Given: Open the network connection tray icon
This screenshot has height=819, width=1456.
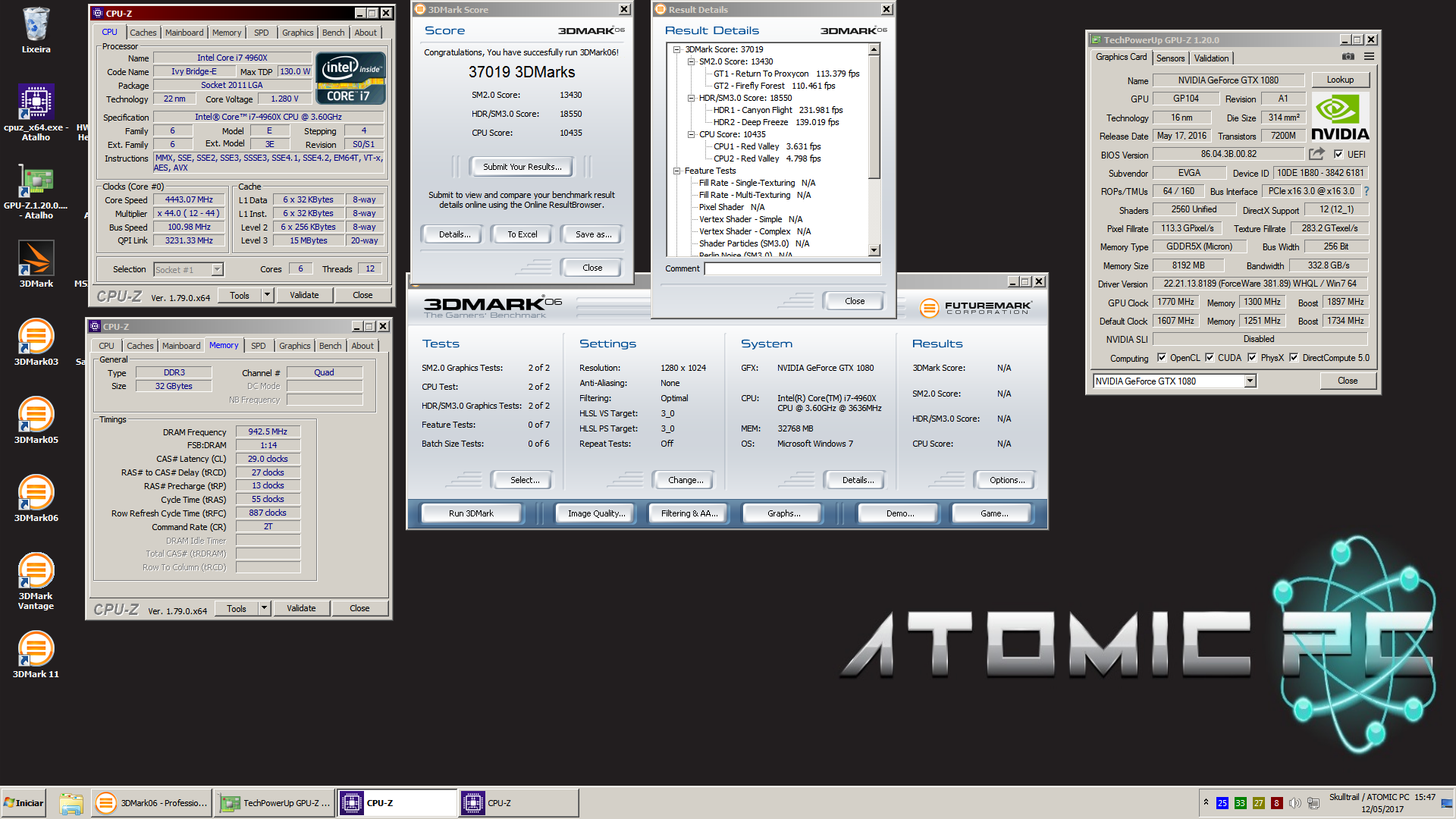Looking at the screenshot, I should click(x=1313, y=803).
